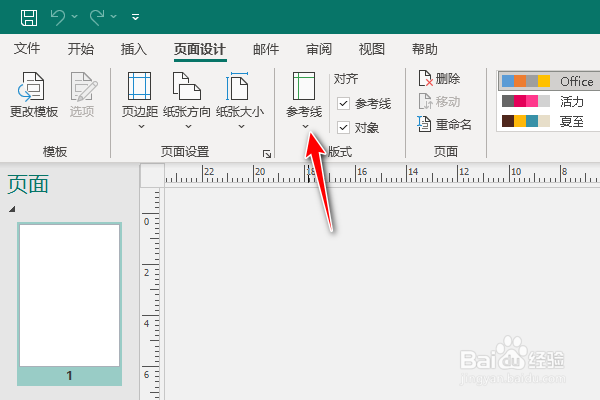Click the 删除 page button
The height and width of the screenshot is (400, 600).
(439, 78)
